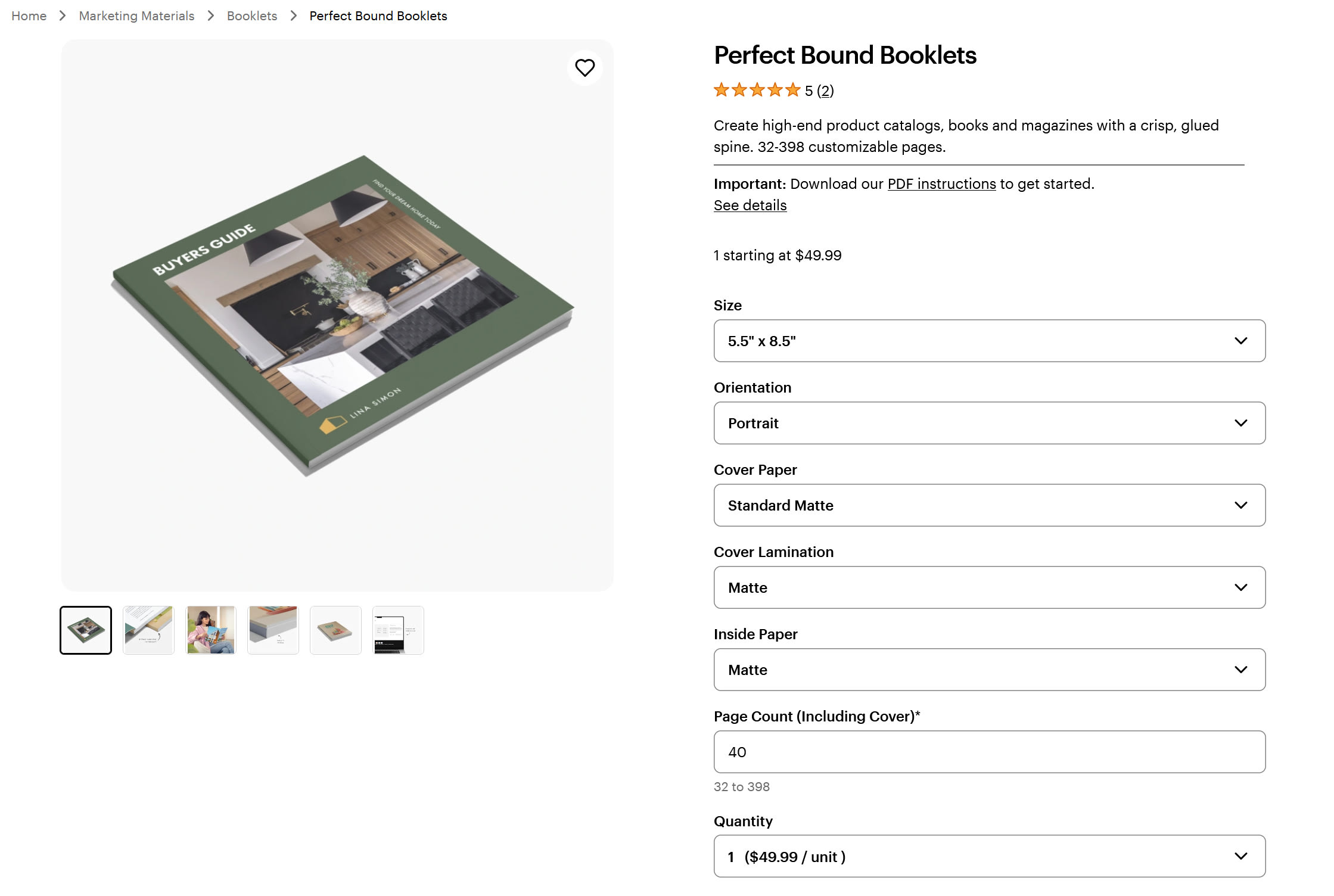Open the Orientation dropdown set to Portrait
This screenshot has width=1334, height=896.
989,423
